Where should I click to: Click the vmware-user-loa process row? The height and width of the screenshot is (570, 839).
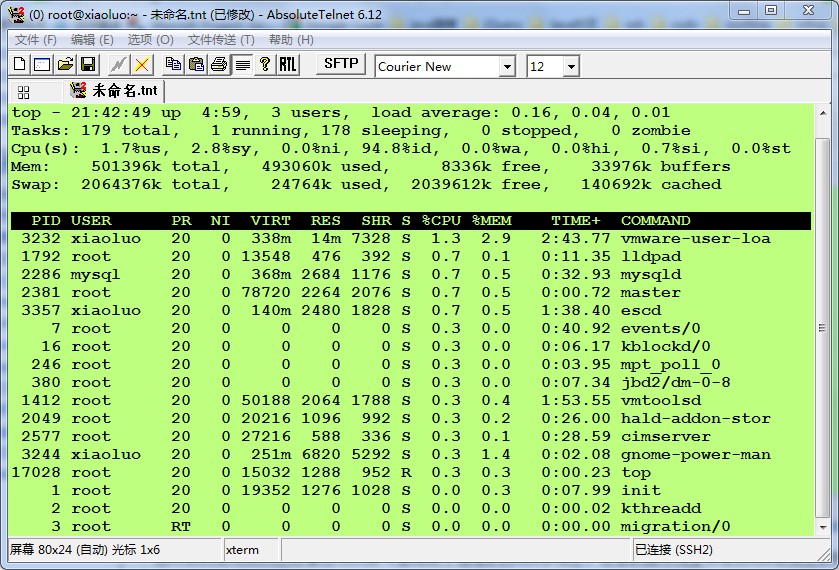tap(410, 239)
